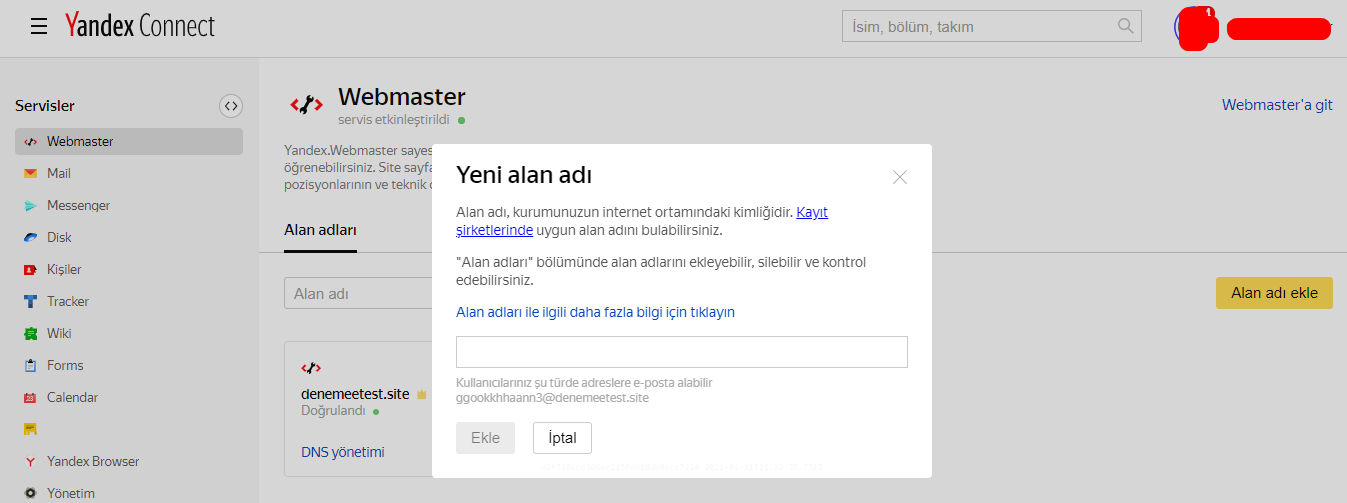Click the Yandex Connect logo
The image size is (1347, 503).
click(x=140, y=26)
